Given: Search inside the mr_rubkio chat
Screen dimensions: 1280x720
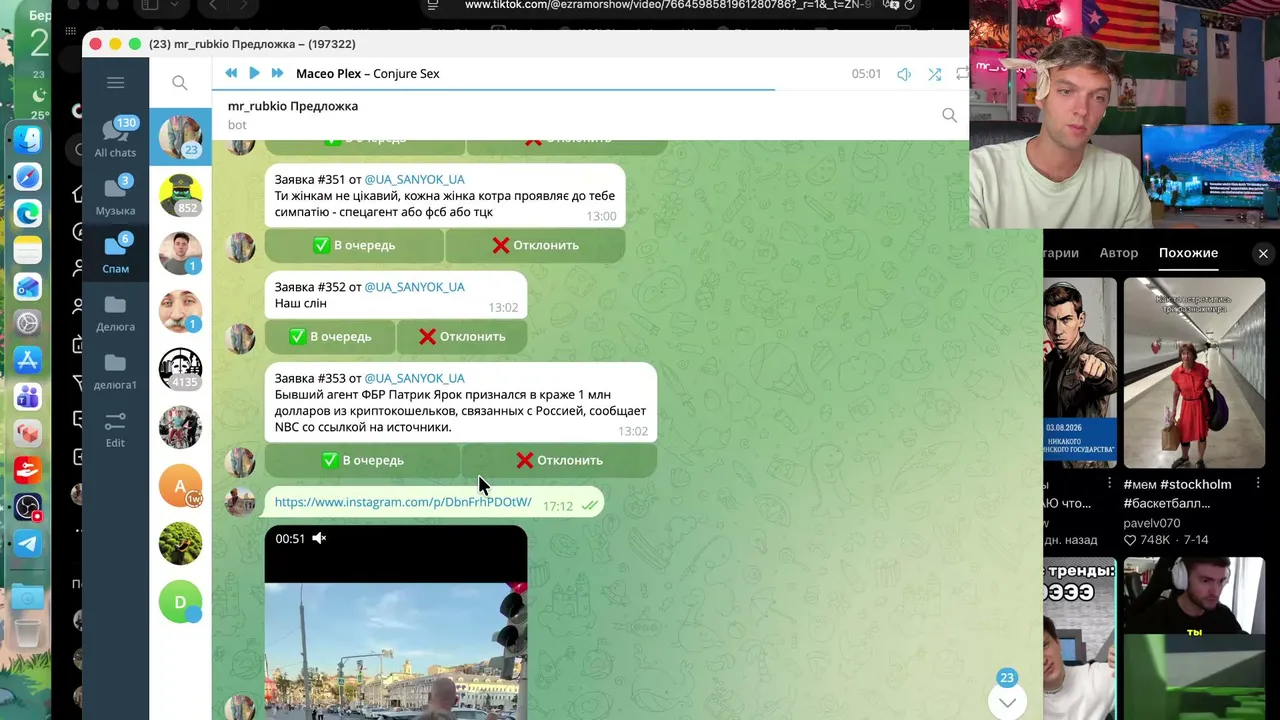Looking at the screenshot, I should pyautogui.click(x=949, y=115).
